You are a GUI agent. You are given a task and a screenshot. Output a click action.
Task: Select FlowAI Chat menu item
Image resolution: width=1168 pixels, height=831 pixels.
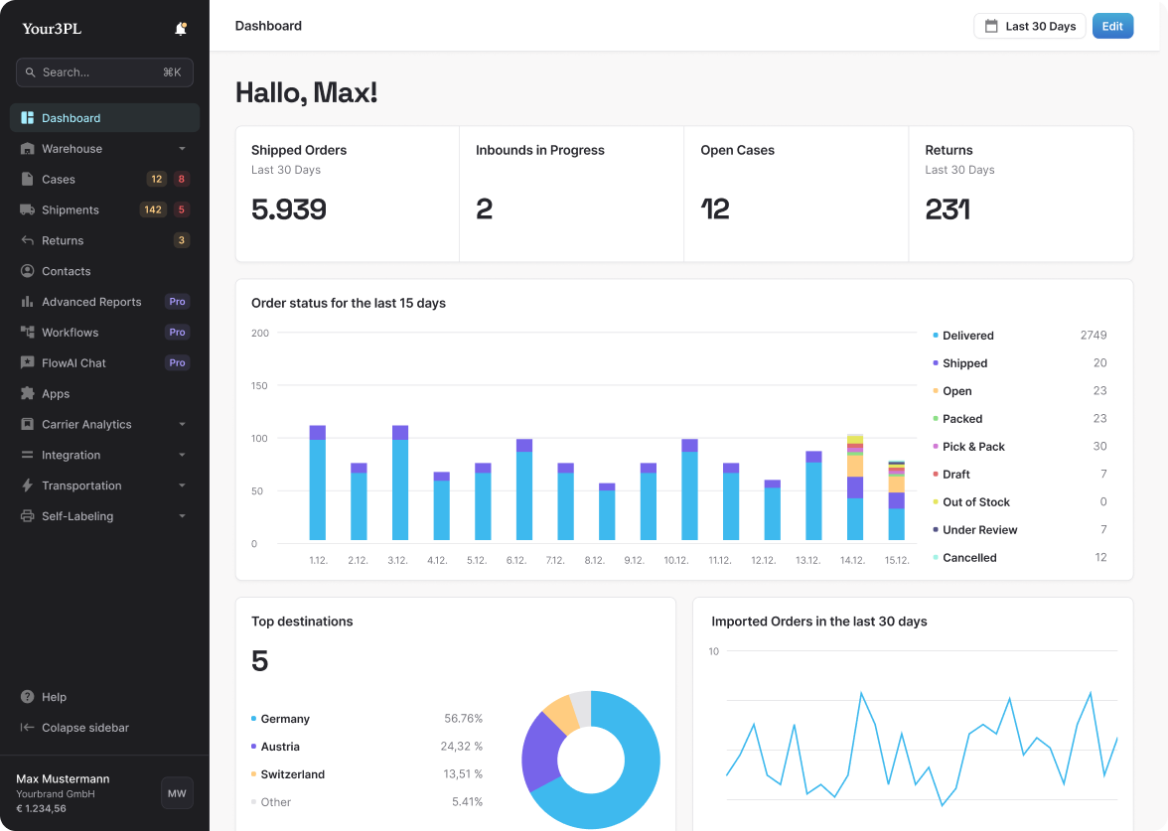click(x=74, y=363)
